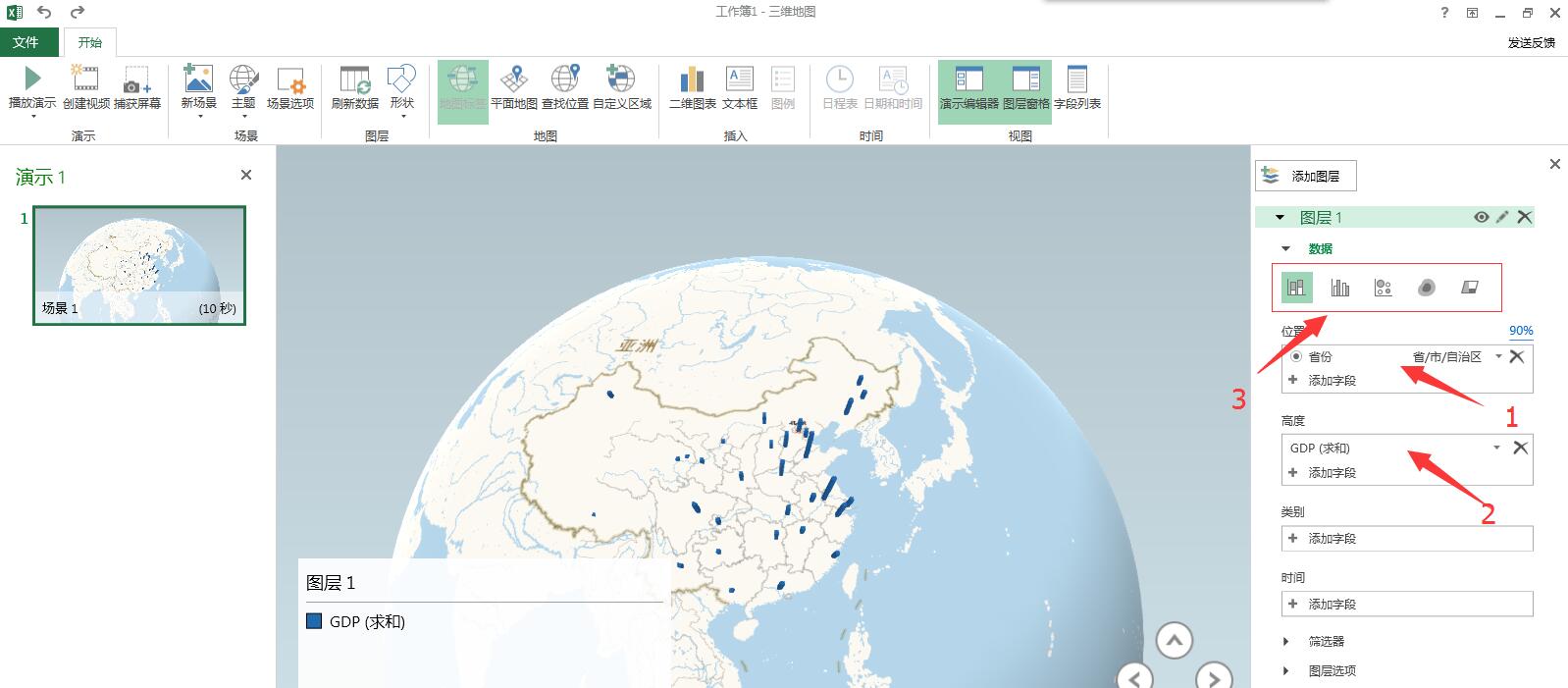The height and width of the screenshot is (688, 1568).
Task: Select region chart type
Action: tap(1470, 288)
